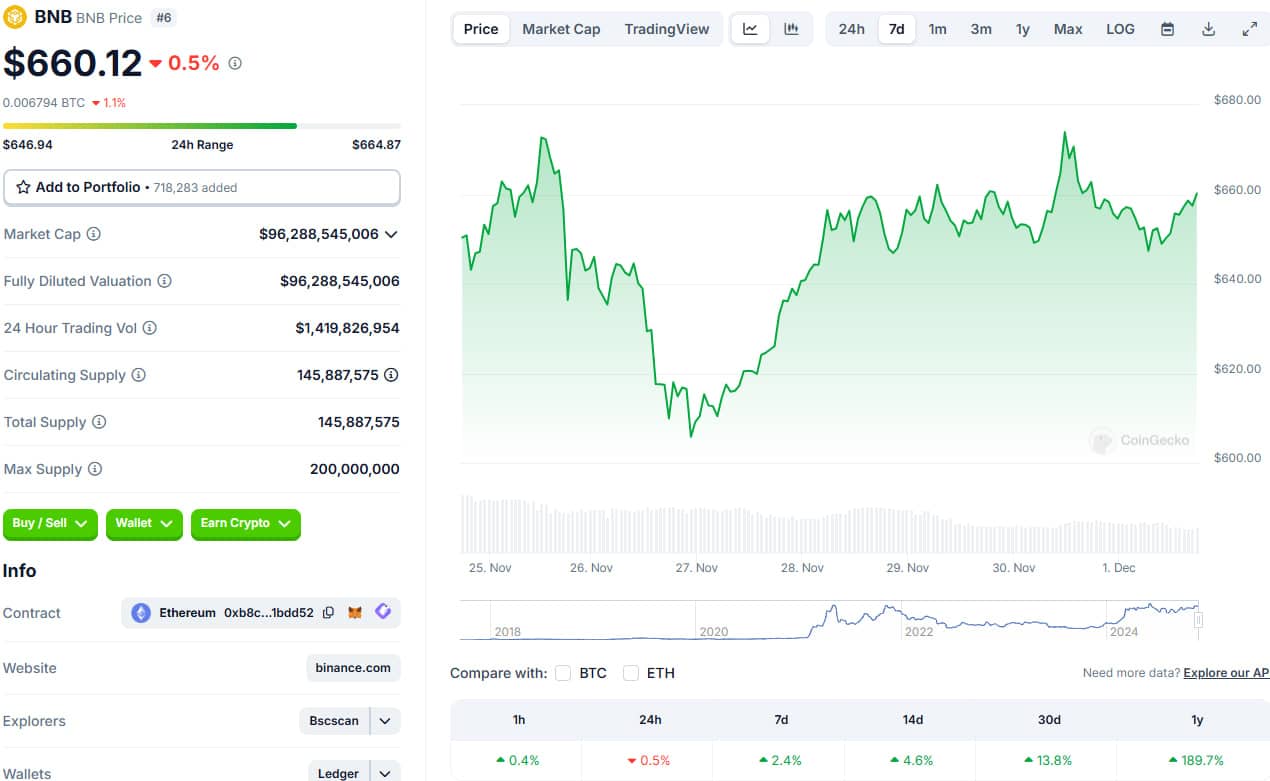Image resolution: width=1270 pixels, height=781 pixels.
Task: Click the 200,000,000 max supply value
Action: coord(354,469)
